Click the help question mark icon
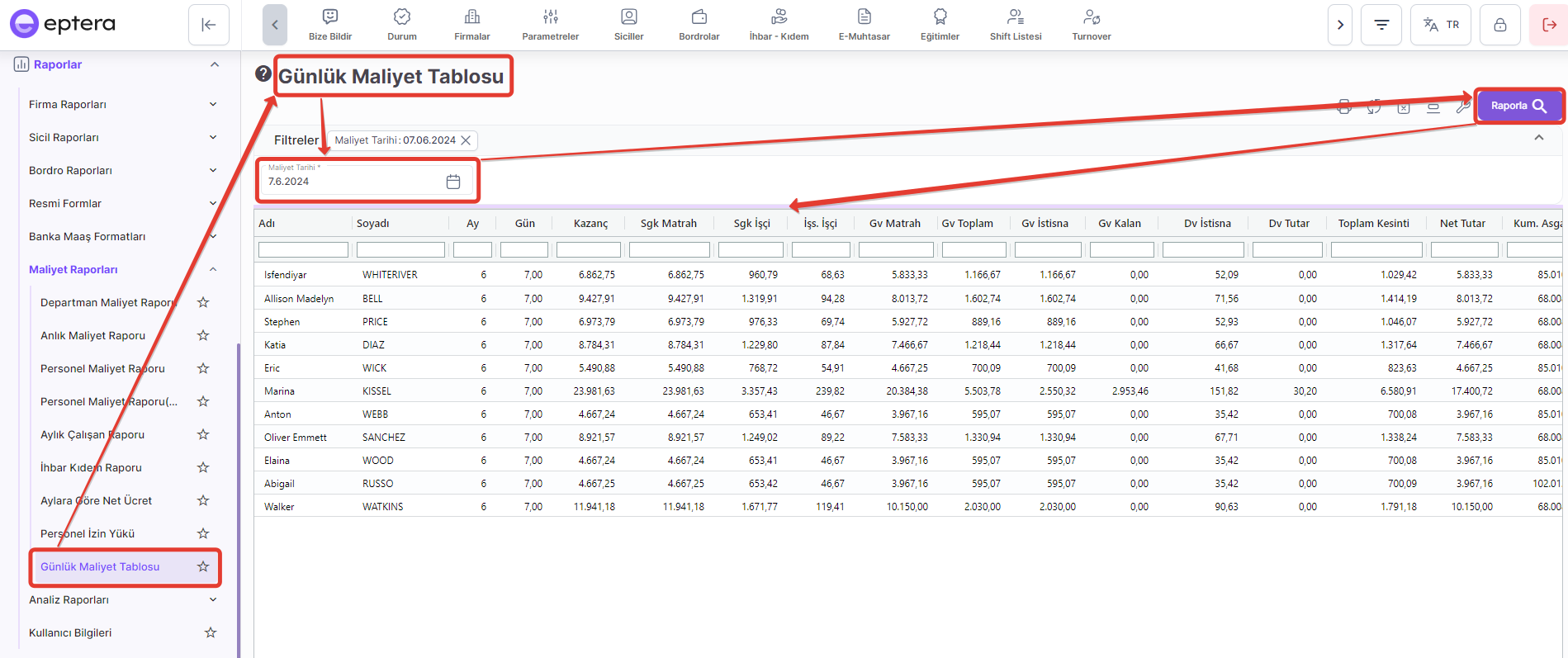 pyautogui.click(x=263, y=73)
